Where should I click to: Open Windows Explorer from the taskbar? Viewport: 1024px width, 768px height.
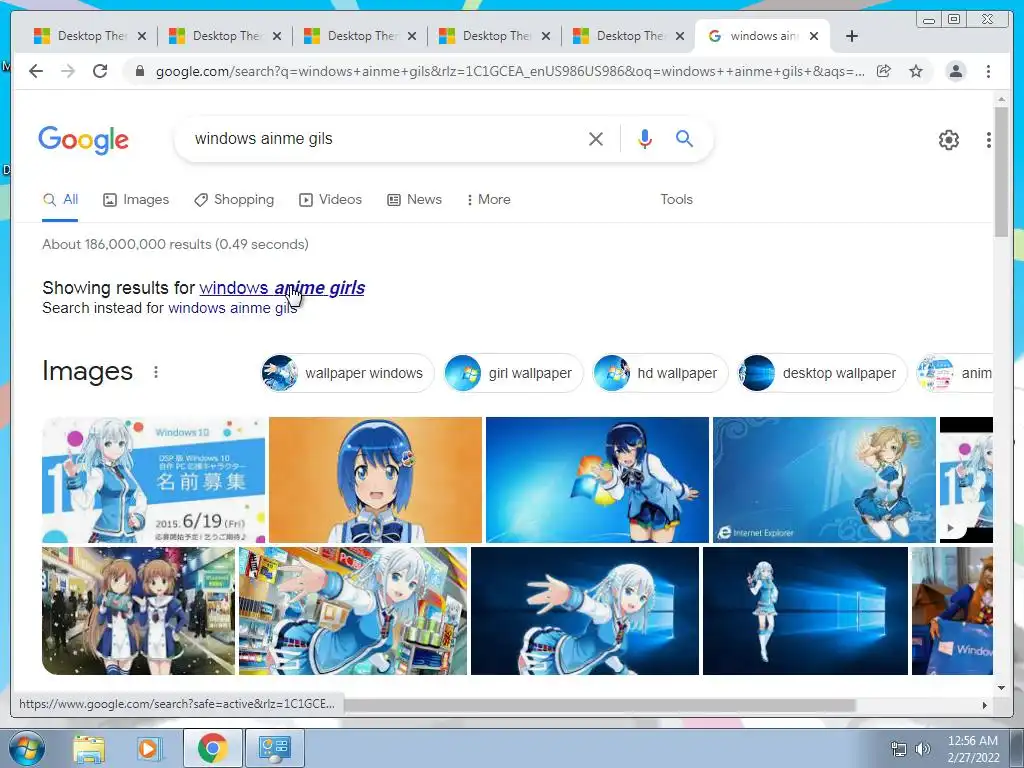pyautogui.click(x=89, y=748)
